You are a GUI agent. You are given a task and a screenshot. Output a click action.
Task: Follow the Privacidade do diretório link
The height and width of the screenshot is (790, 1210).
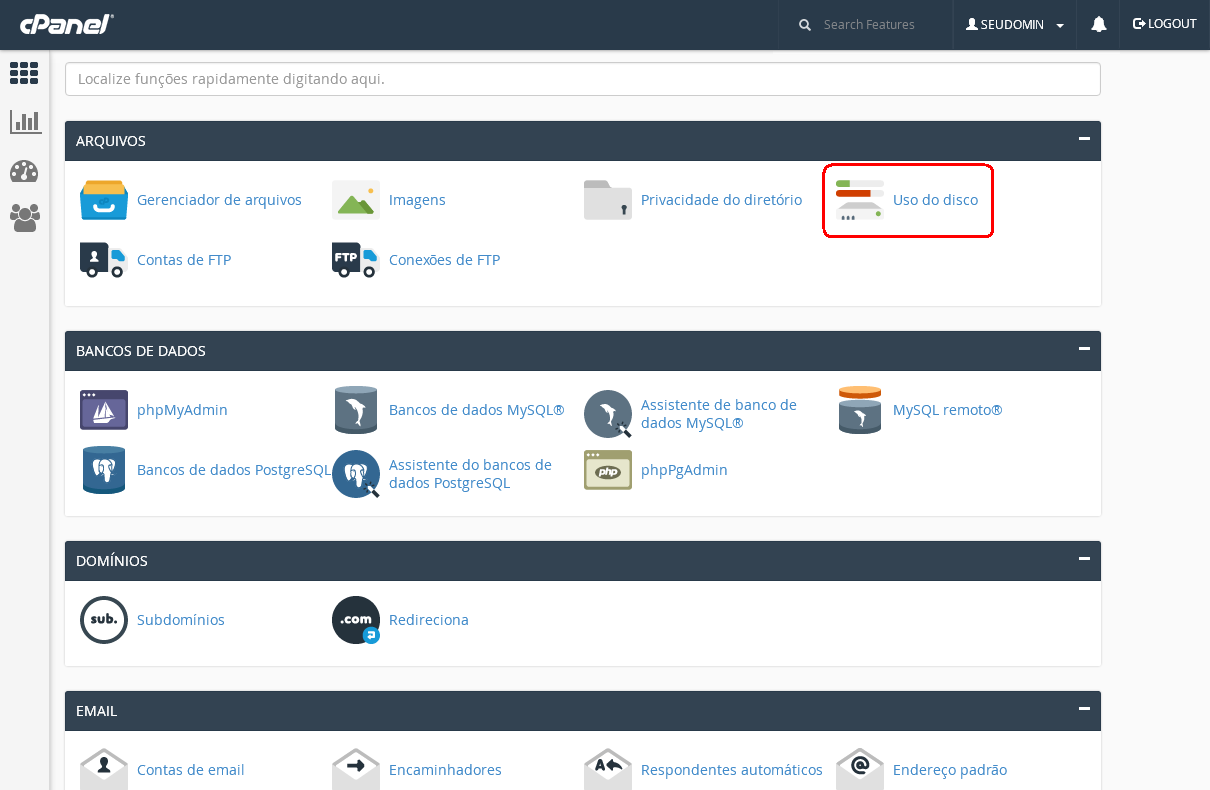coord(721,200)
